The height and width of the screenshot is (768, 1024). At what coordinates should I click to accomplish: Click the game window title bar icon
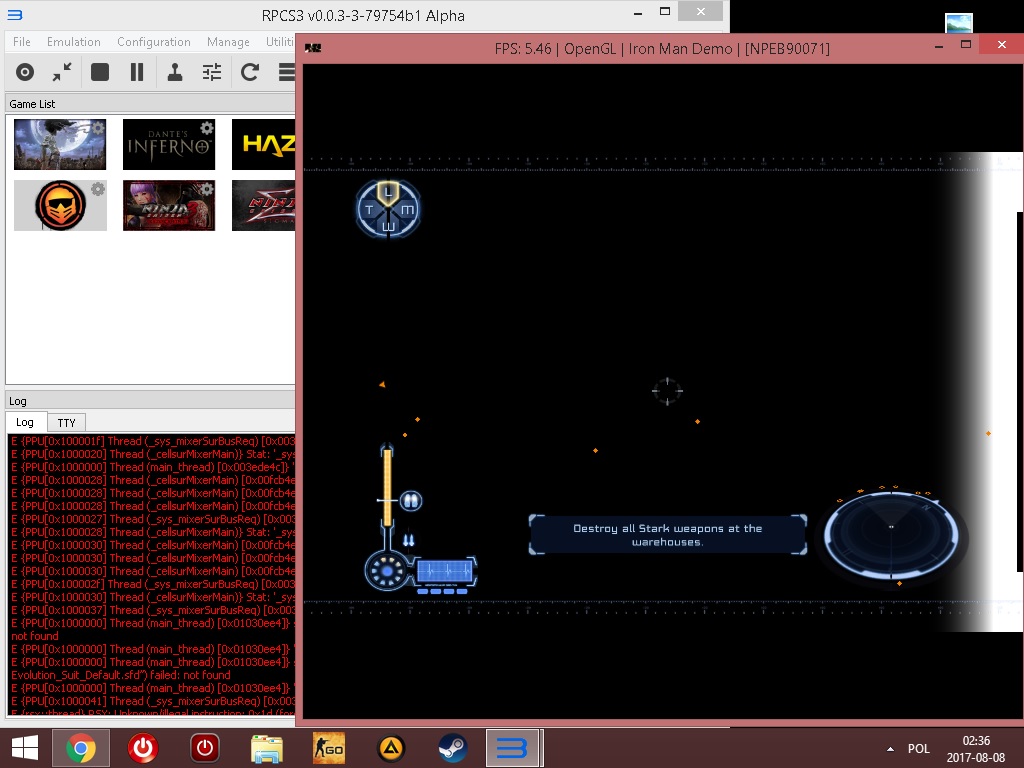pyautogui.click(x=313, y=48)
